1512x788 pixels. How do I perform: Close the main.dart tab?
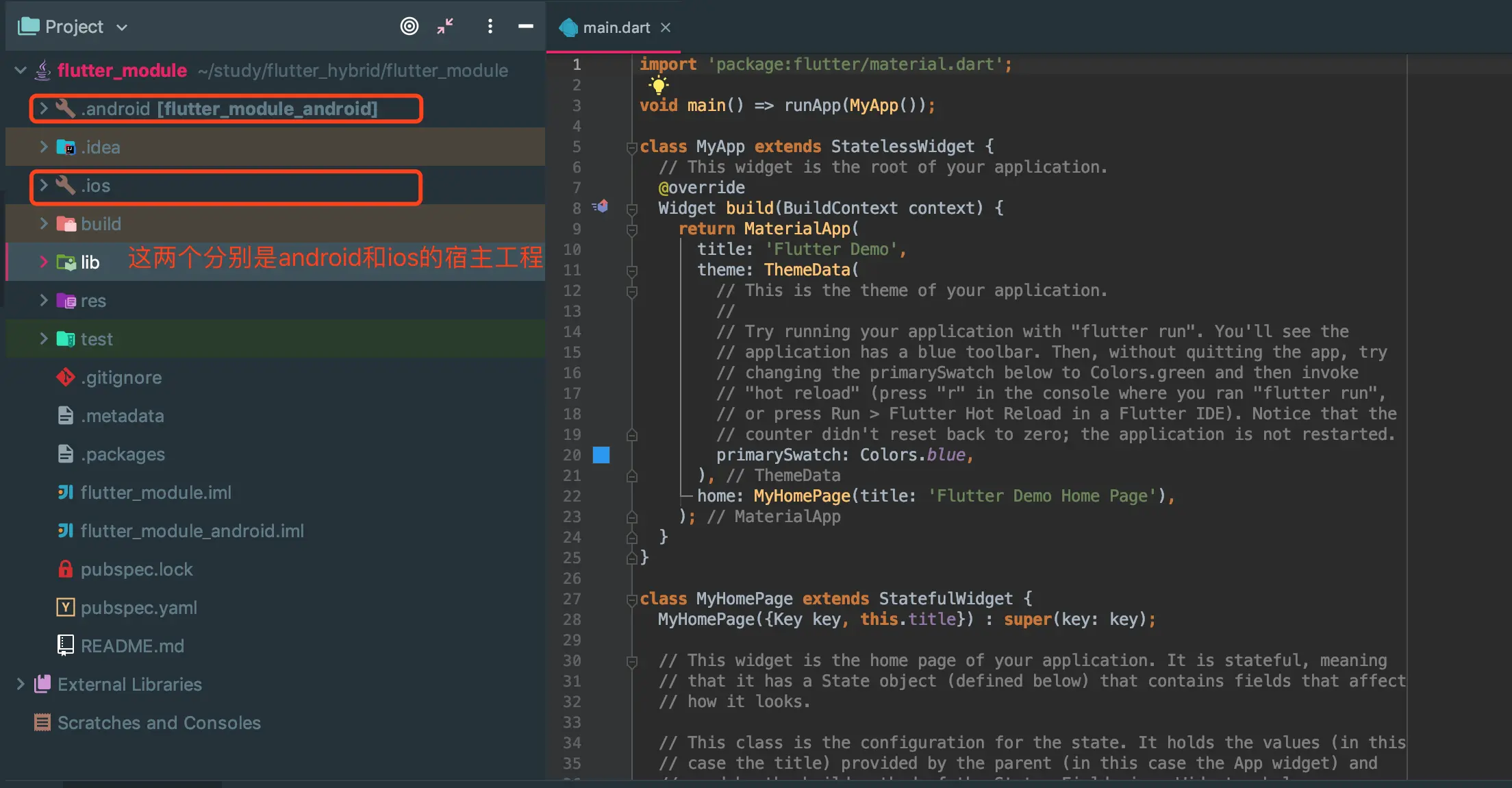click(666, 27)
